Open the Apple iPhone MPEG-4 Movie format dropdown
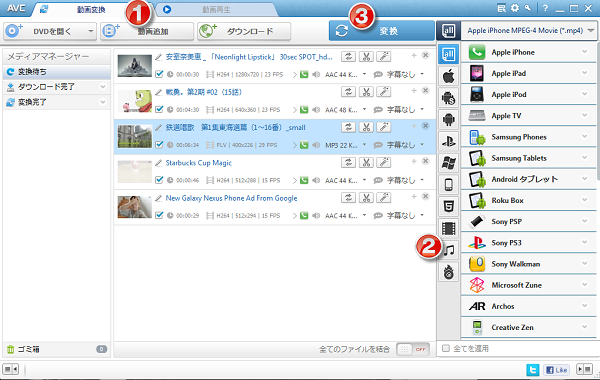The height and width of the screenshot is (380, 600). point(528,31)
